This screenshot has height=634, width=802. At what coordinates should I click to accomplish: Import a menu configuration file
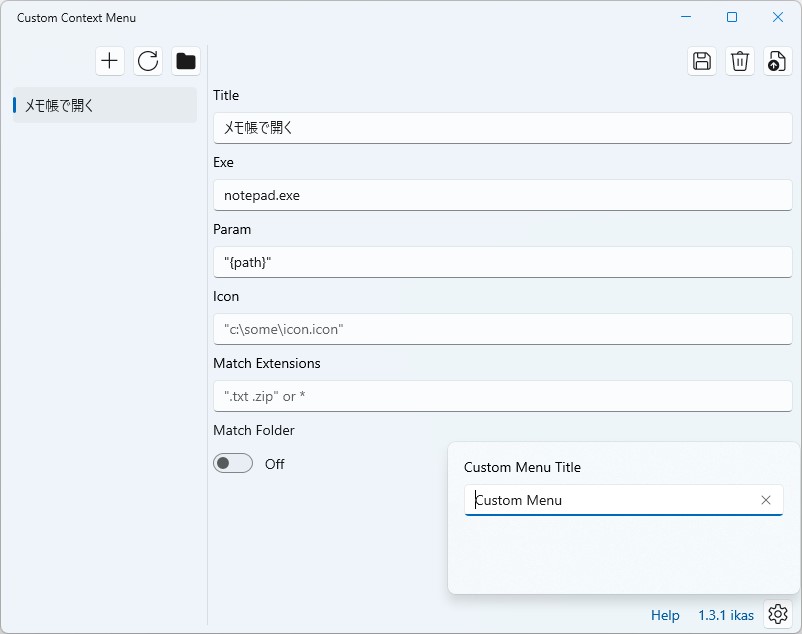[x=777, y=61]
